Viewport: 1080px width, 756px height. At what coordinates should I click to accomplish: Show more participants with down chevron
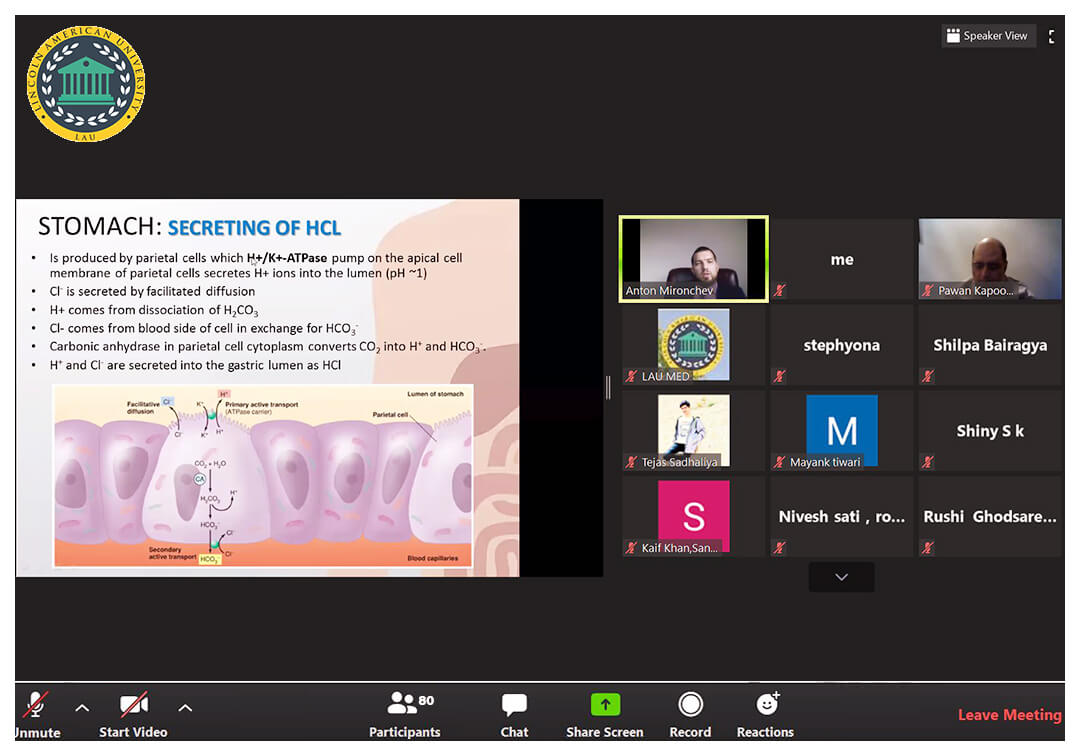pos(841,577)
